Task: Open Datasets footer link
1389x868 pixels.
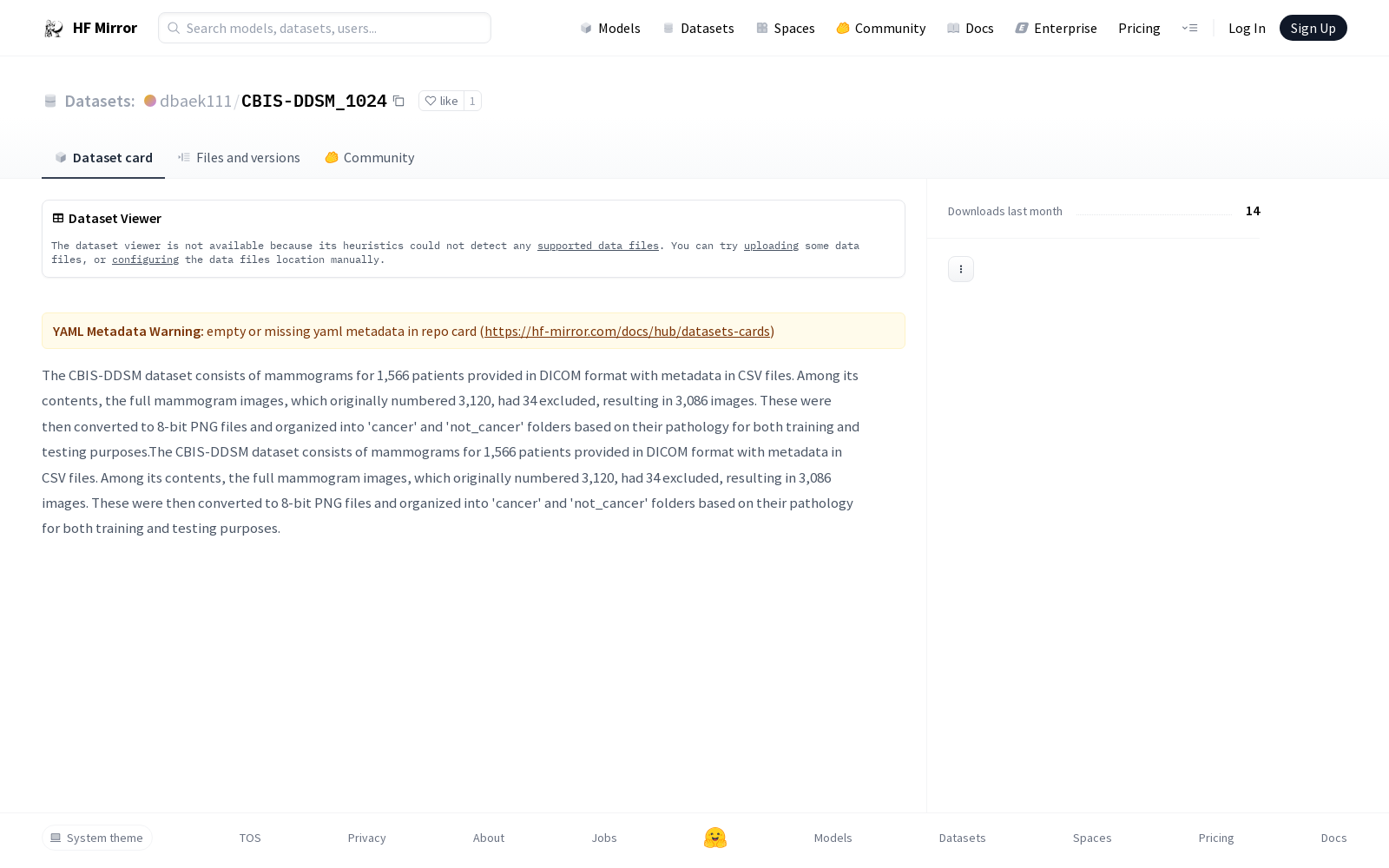Action: click(962, 838)
